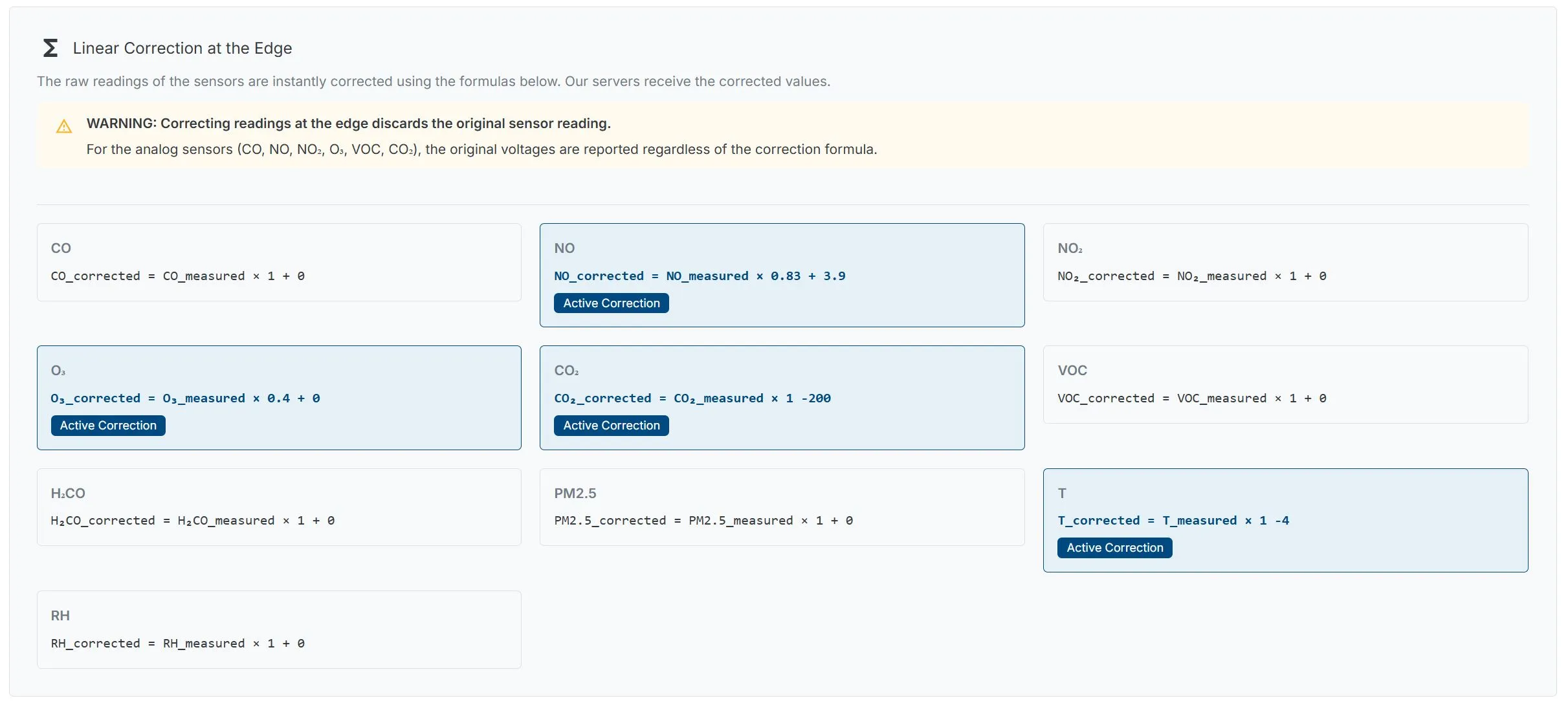Screen dimensions: 1568x707
Task: Click the Active Correction badge in CO₂ card
Action: (611, 426)
